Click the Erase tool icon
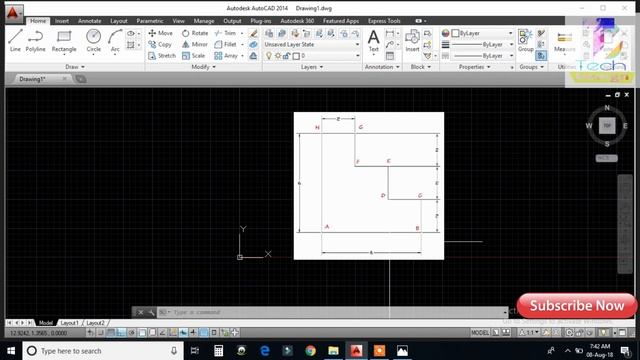The height and width of the screenshot is (360, 640). pyautogui.click(x=253, y=33)
